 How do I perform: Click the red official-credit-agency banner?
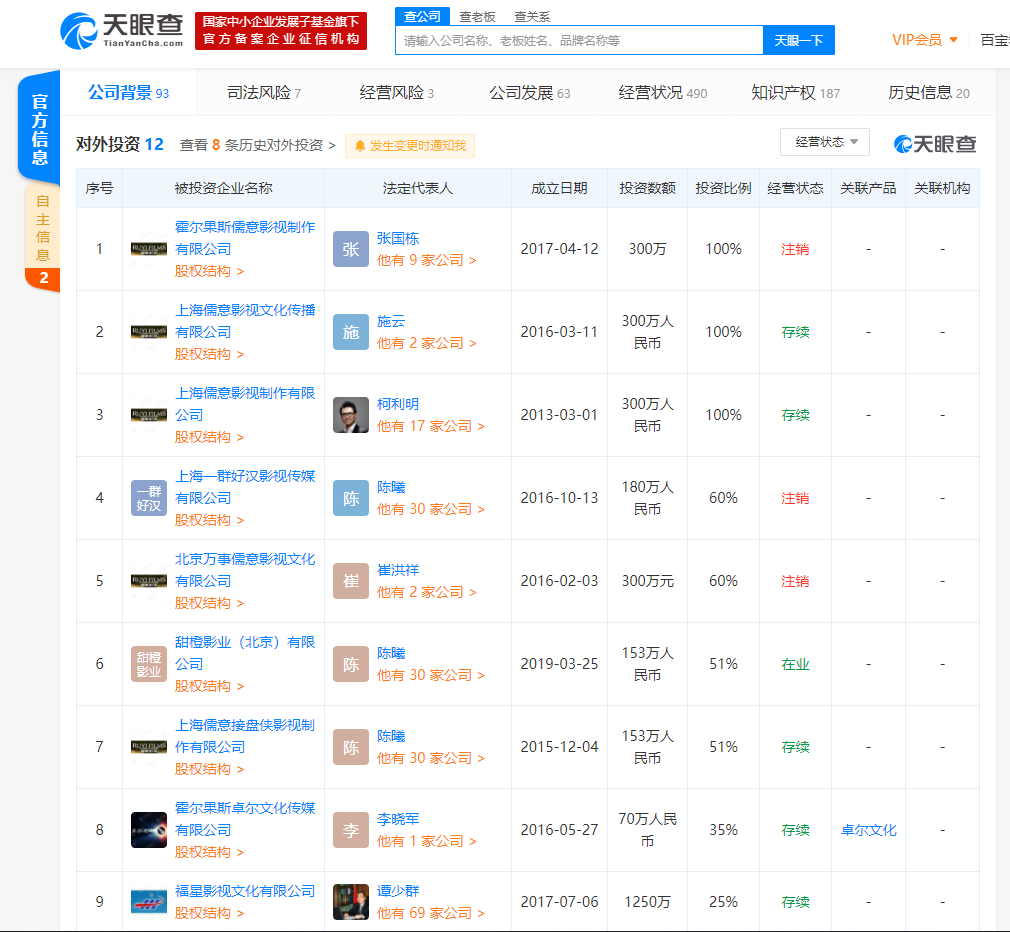[x=281, y=30]
